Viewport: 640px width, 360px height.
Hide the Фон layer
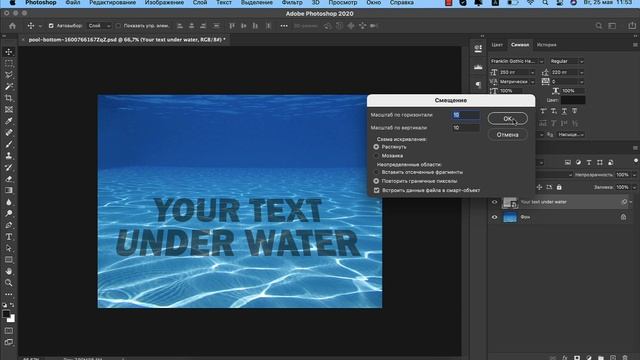click(494, 217)
